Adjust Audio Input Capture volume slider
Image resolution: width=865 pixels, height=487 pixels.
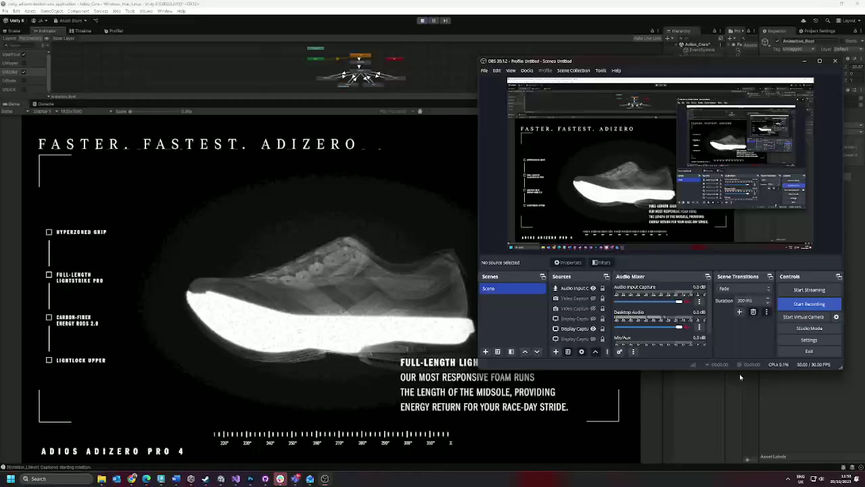[x=648, y=302]
